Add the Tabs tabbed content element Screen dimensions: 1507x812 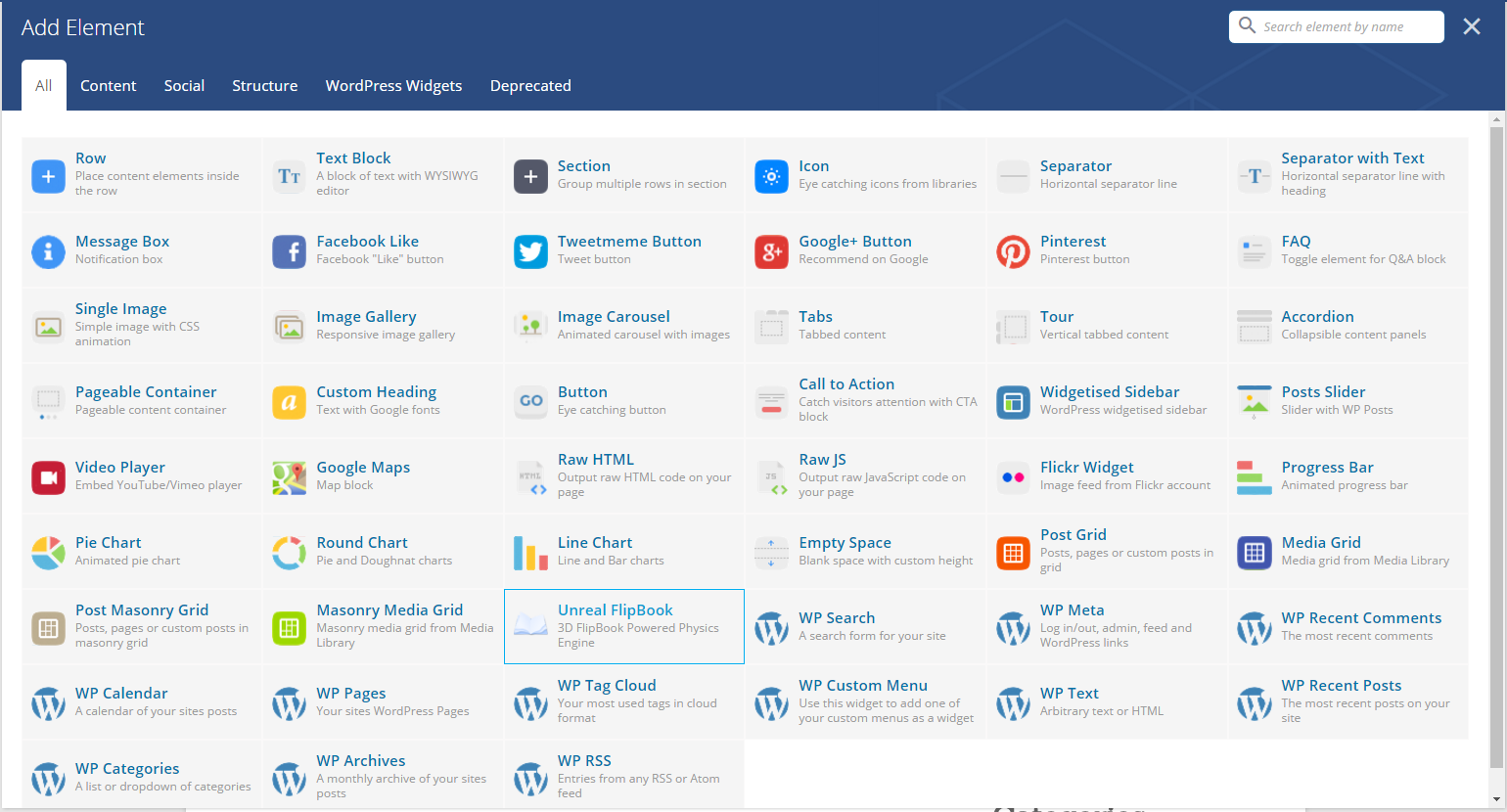point(866,325)
